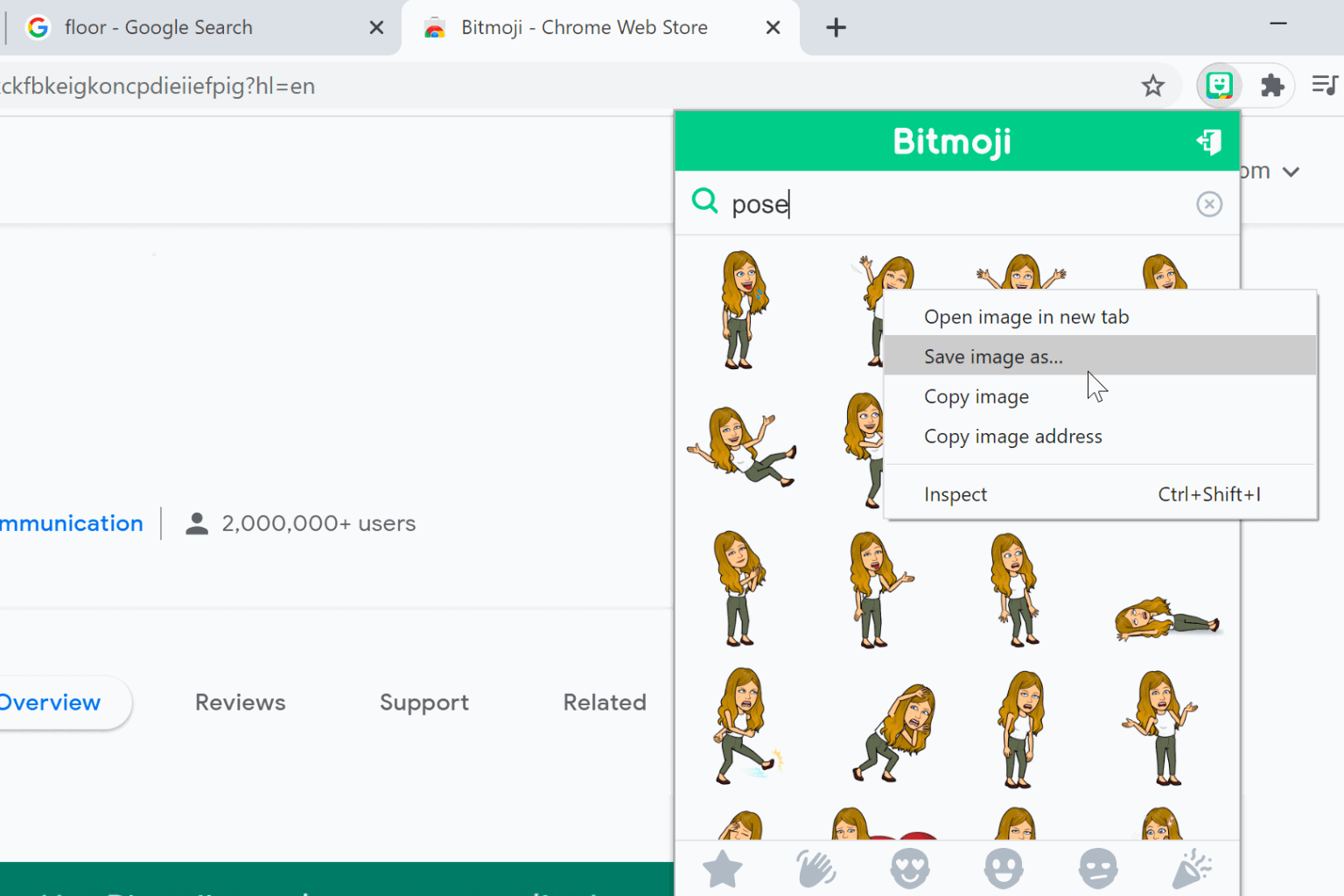Click the media playlist icon in the toolbar
Screen dimensions: 1344x896
coord(1324,85)
